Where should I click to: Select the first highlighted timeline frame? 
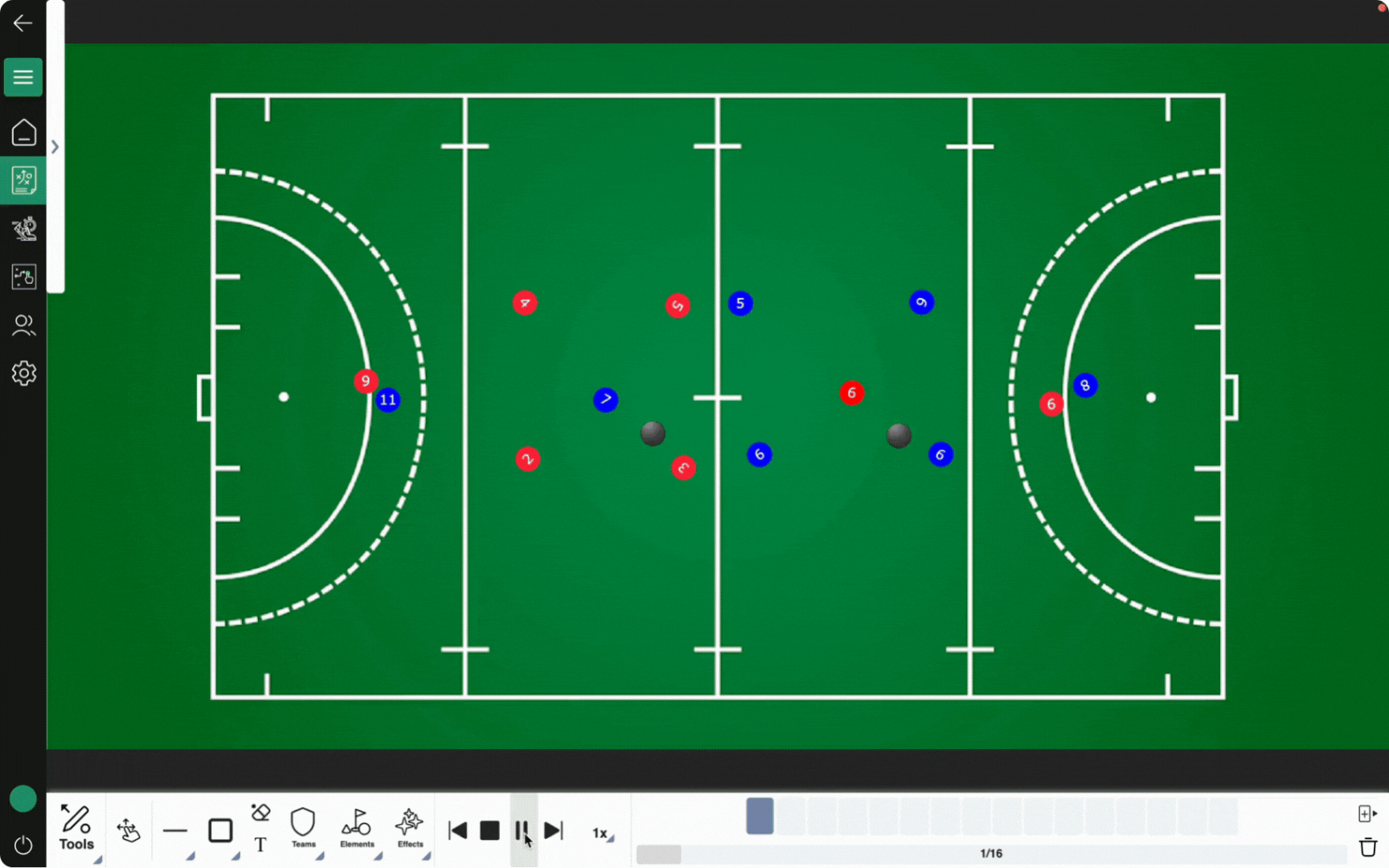pyautogui.click(x=760, y=816)
